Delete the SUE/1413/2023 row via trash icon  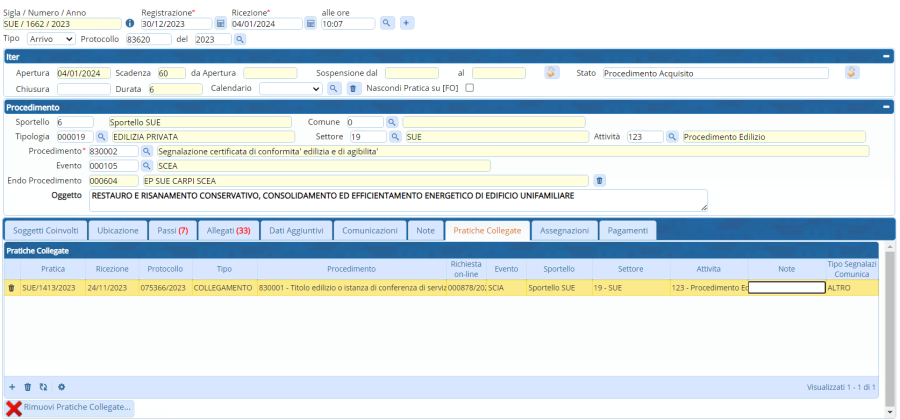pos(12,287)
